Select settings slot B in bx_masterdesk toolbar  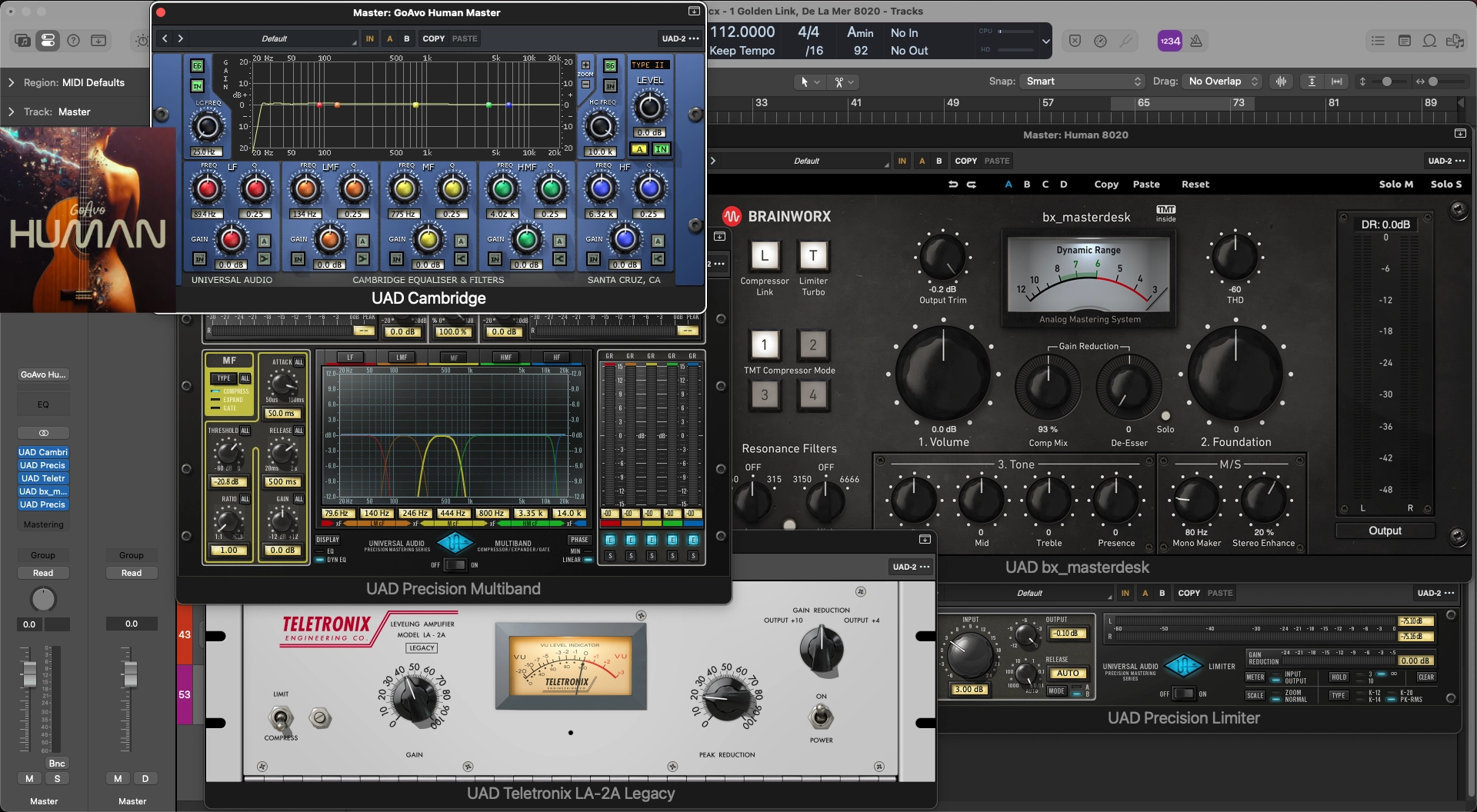[1027, 185]
